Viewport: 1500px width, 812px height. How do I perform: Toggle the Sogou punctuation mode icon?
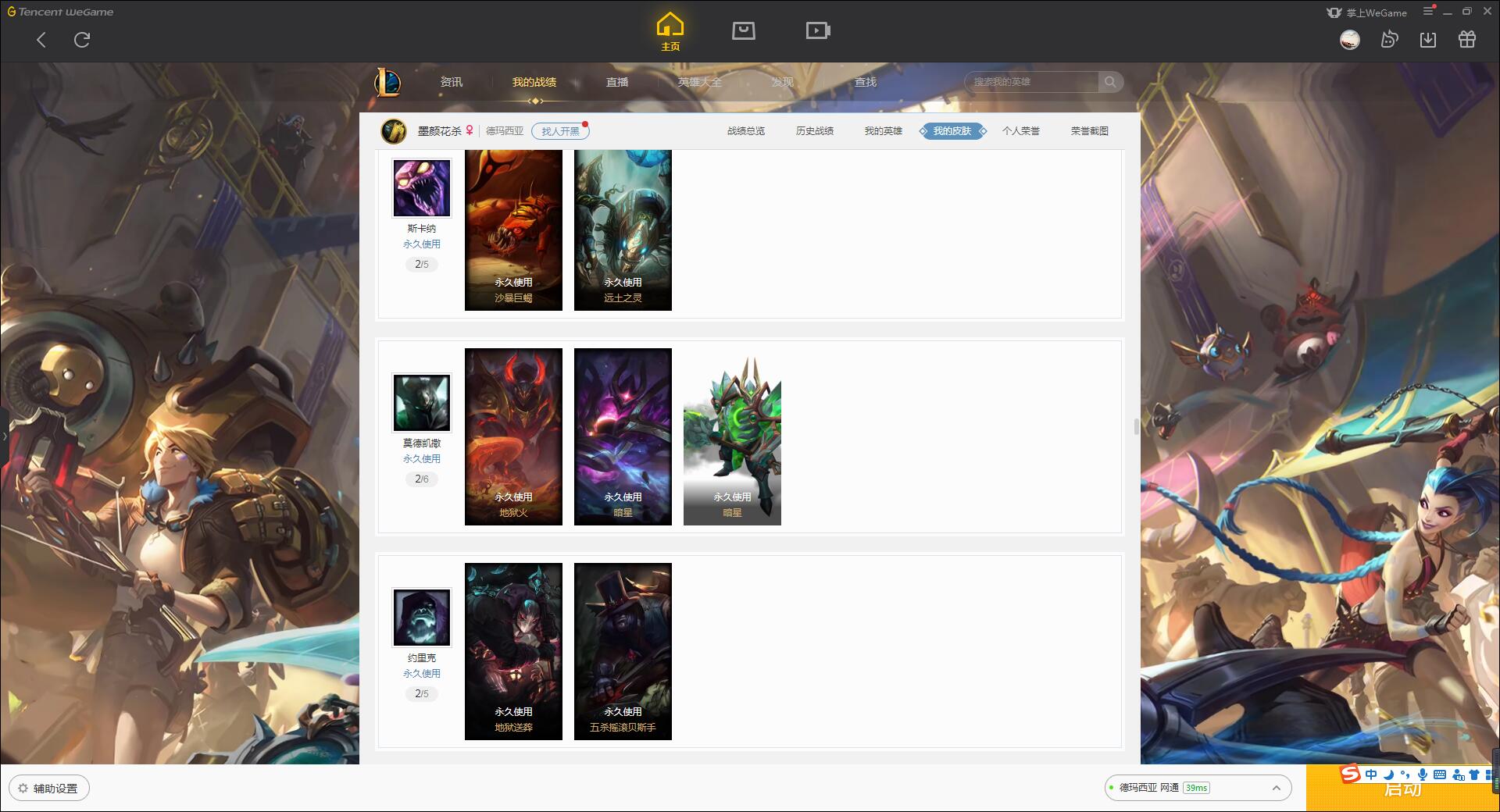tap(1405, 775)
